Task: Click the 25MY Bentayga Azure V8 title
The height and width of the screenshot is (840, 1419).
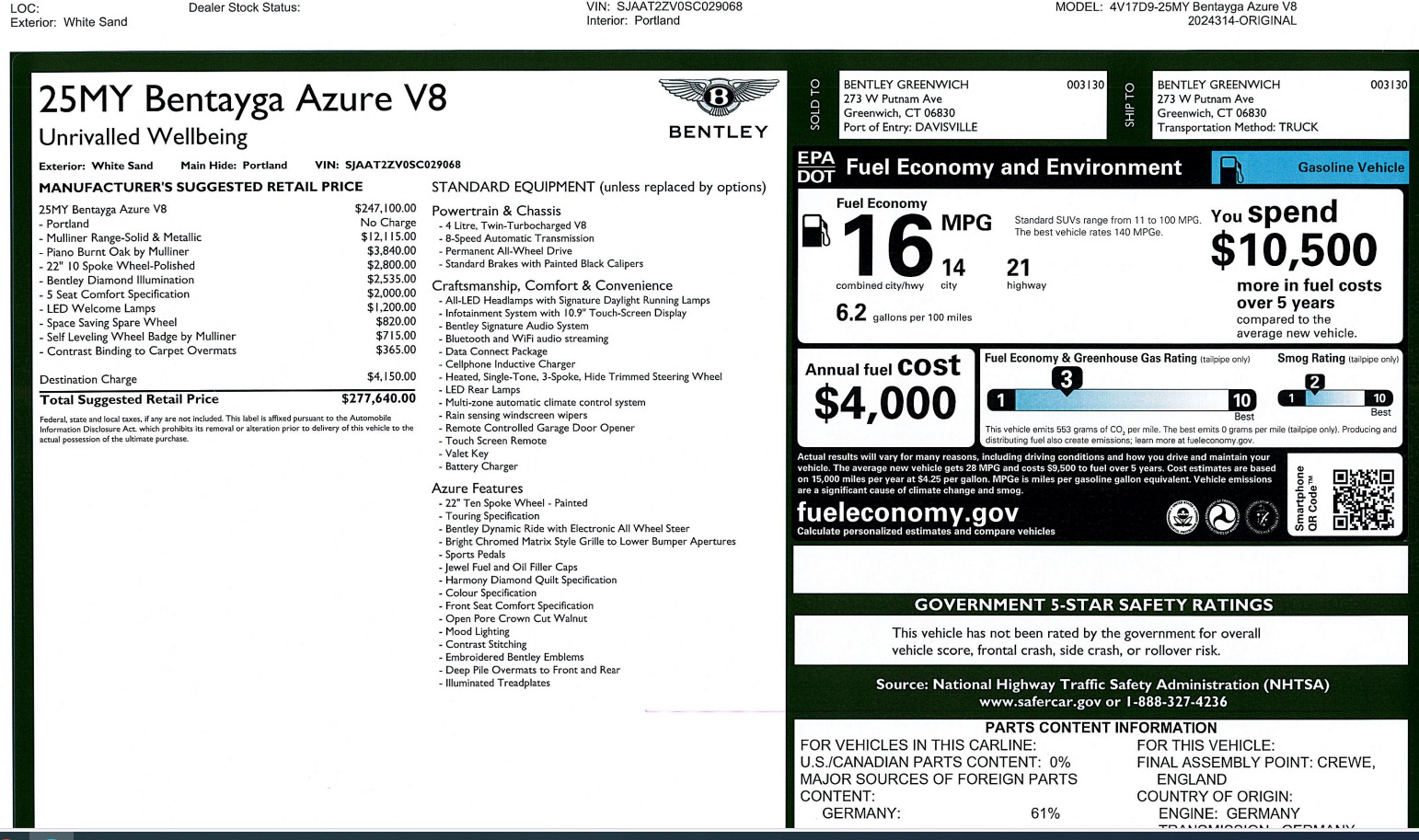Action: [243, 98]
